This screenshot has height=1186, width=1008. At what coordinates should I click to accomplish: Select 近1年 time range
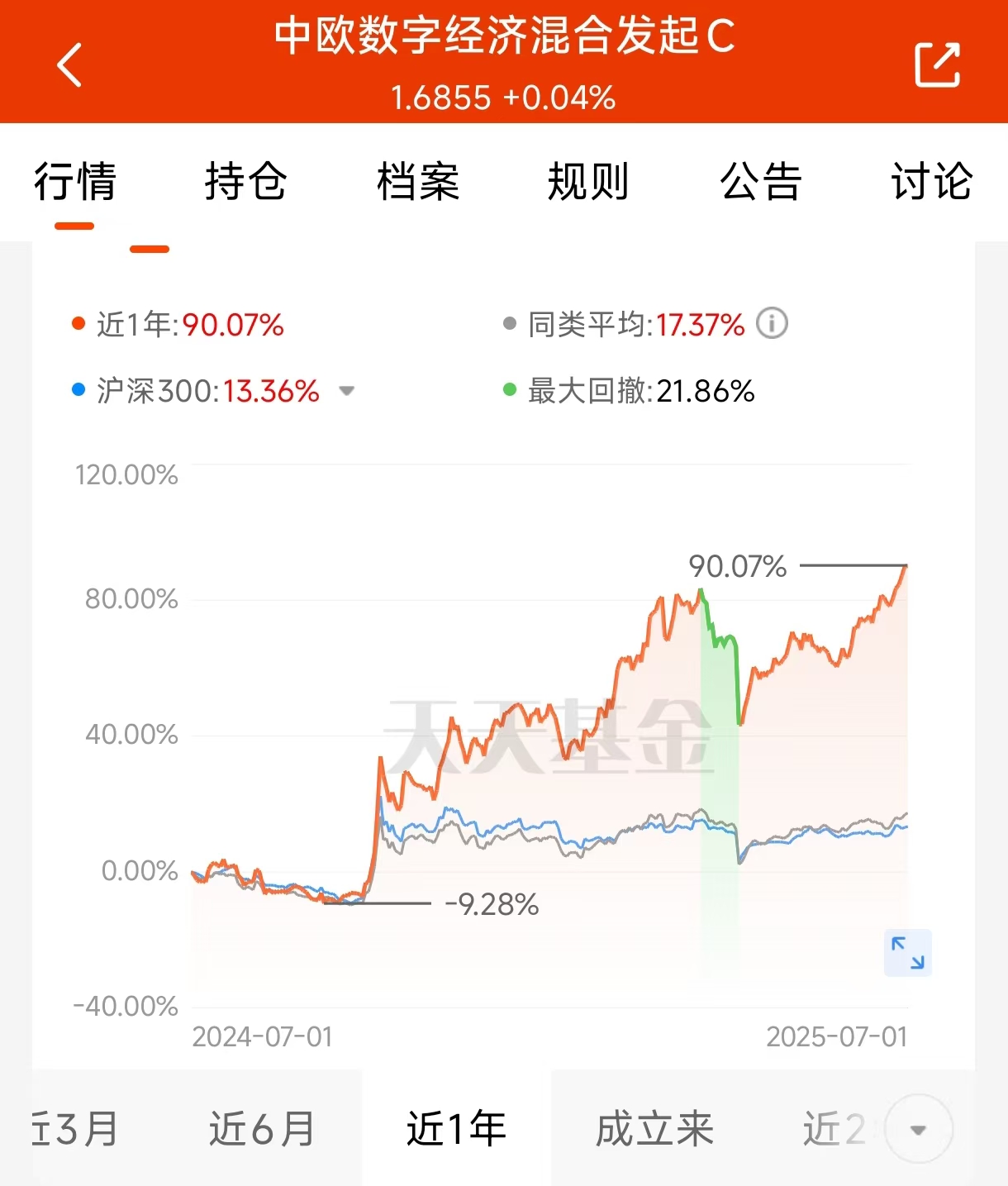click(456, 1129)
